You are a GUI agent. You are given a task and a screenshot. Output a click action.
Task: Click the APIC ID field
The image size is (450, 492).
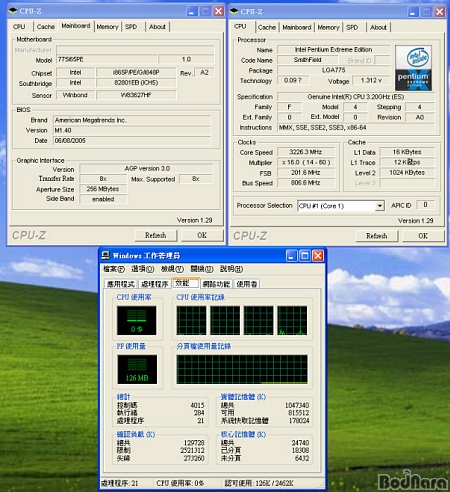tap(425, 205)
